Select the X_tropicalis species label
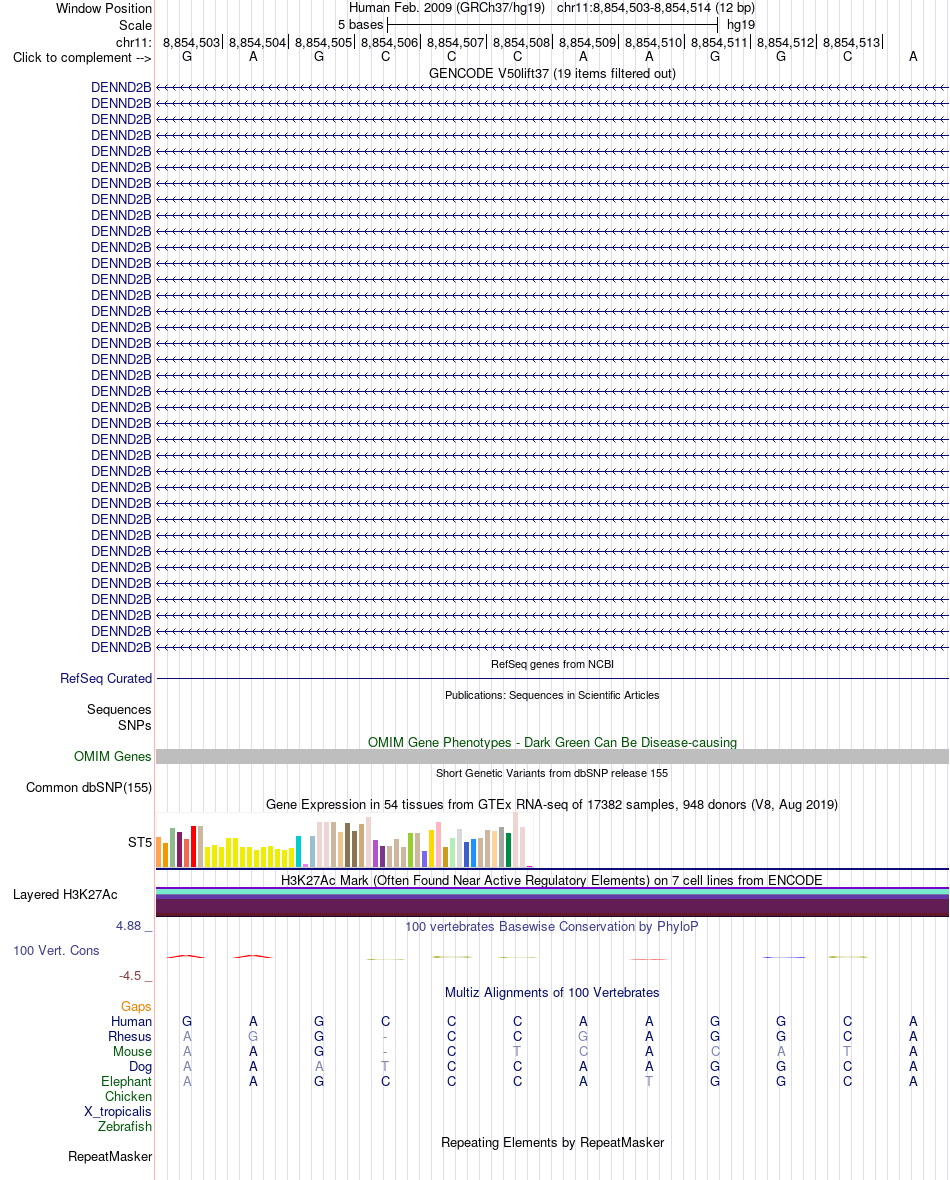Viewport: 950px width, 1180px height. point(118,1112)
